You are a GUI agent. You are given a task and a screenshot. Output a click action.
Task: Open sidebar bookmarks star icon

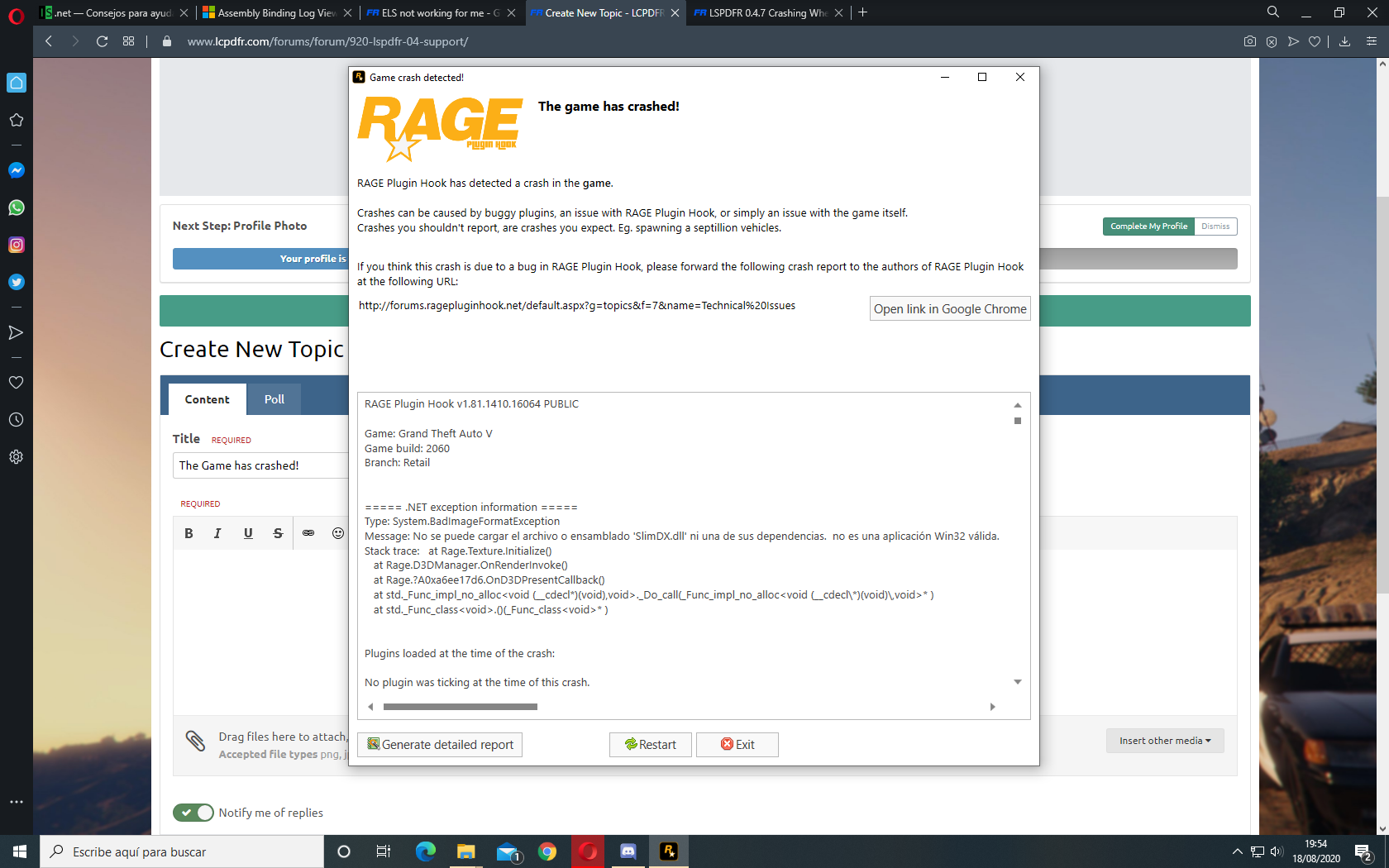point(16,120)
